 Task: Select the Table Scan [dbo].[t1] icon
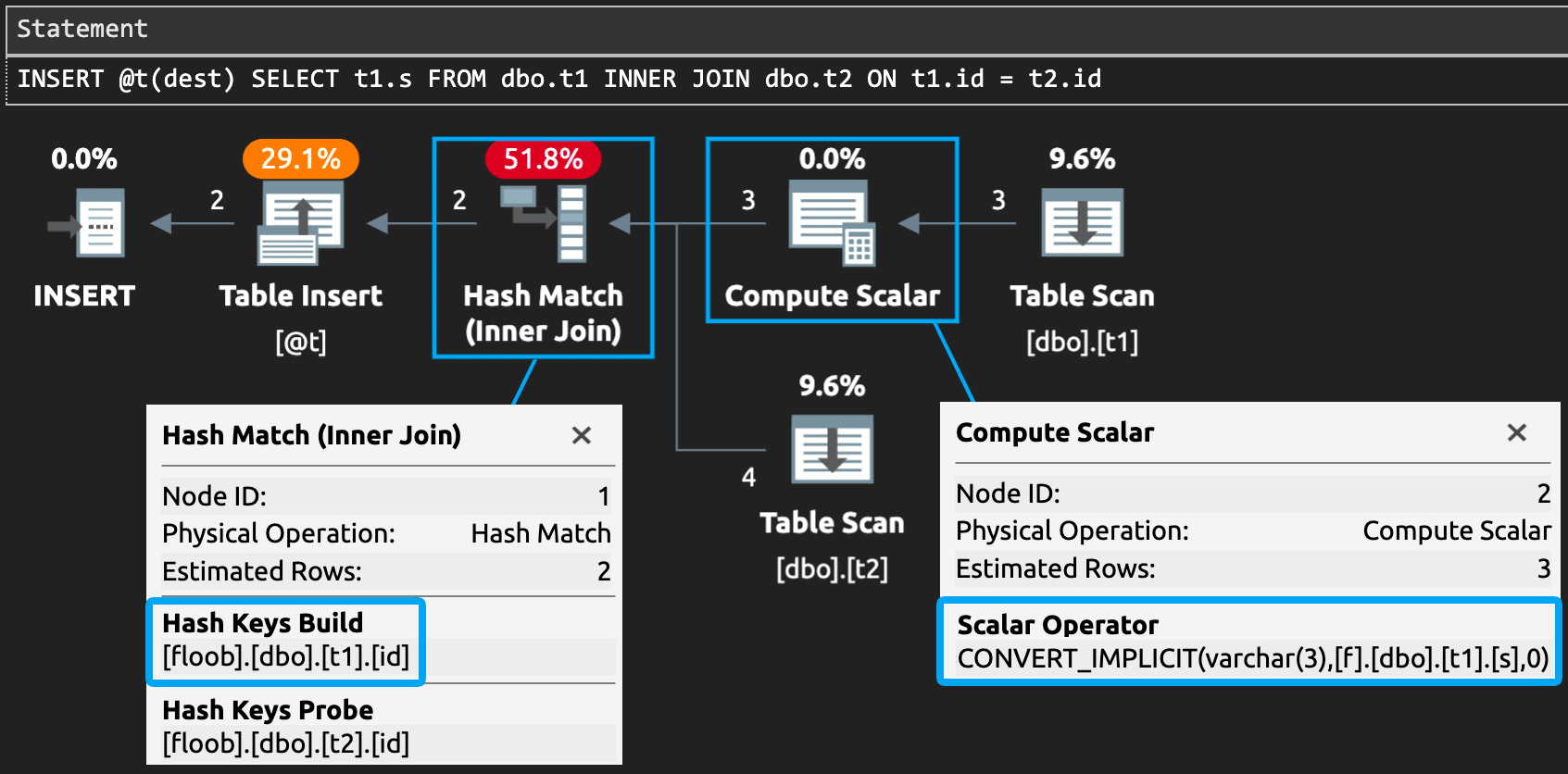tap(1082, 222)
